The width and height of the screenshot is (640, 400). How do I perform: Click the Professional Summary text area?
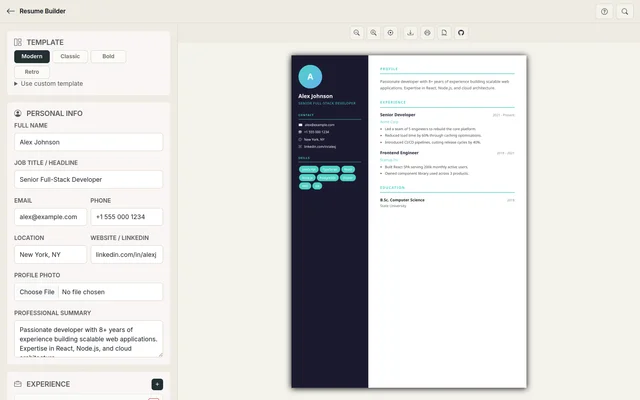click(x=89, y=339)
